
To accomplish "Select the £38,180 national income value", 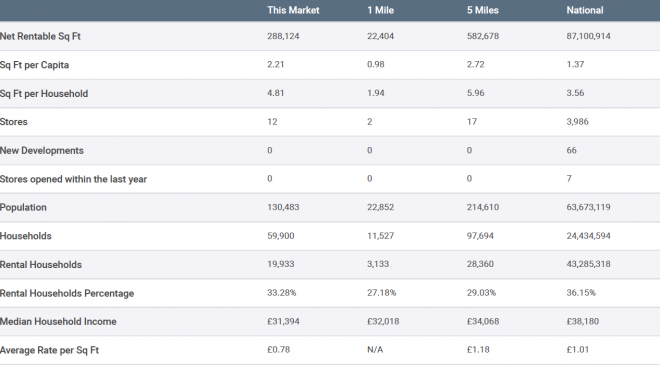I will 583,321.
